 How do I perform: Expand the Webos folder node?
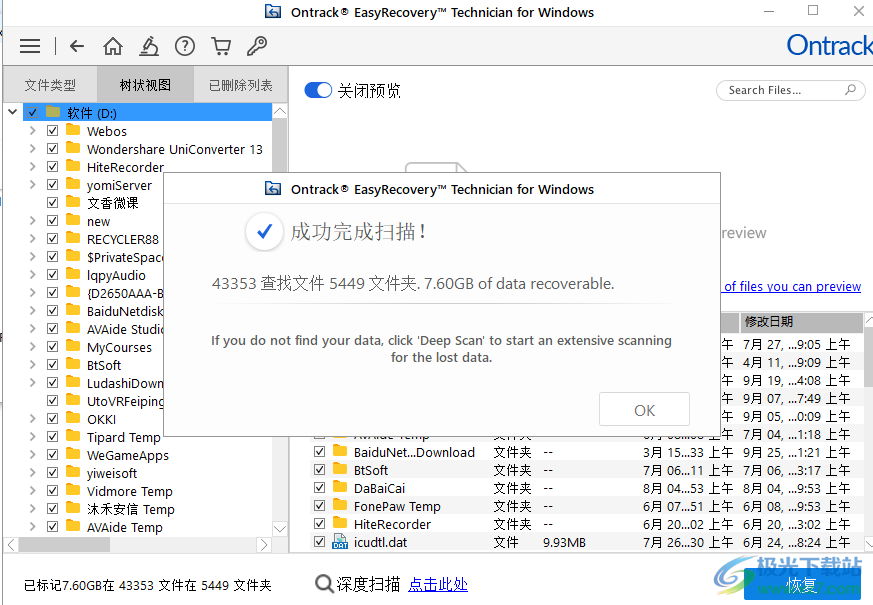click(x=32, y=131)
